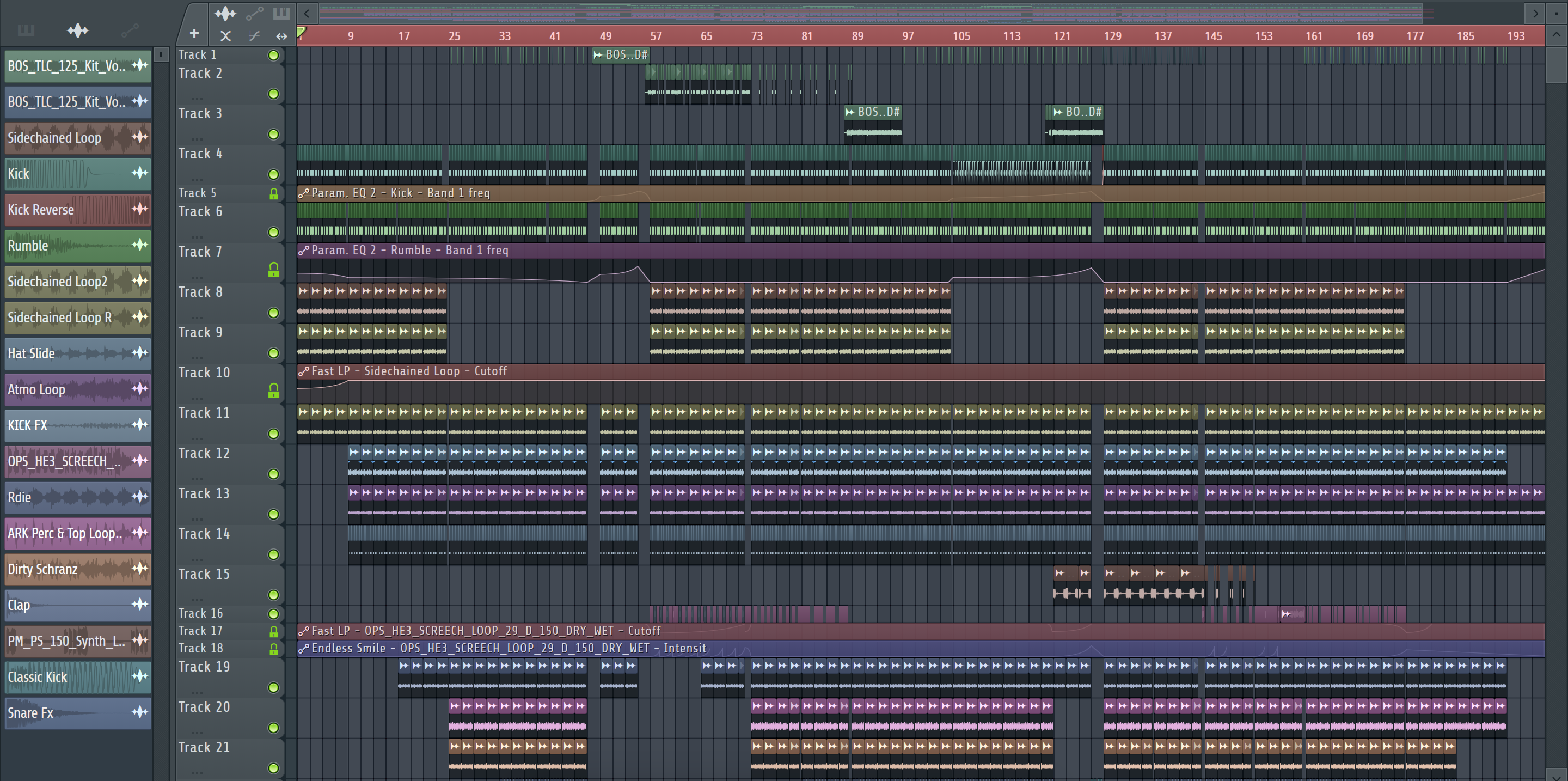The height and width of the screenshot is (781, 1568).
Task: Click the Track 21 name label
Action: [x=204, y=748]
